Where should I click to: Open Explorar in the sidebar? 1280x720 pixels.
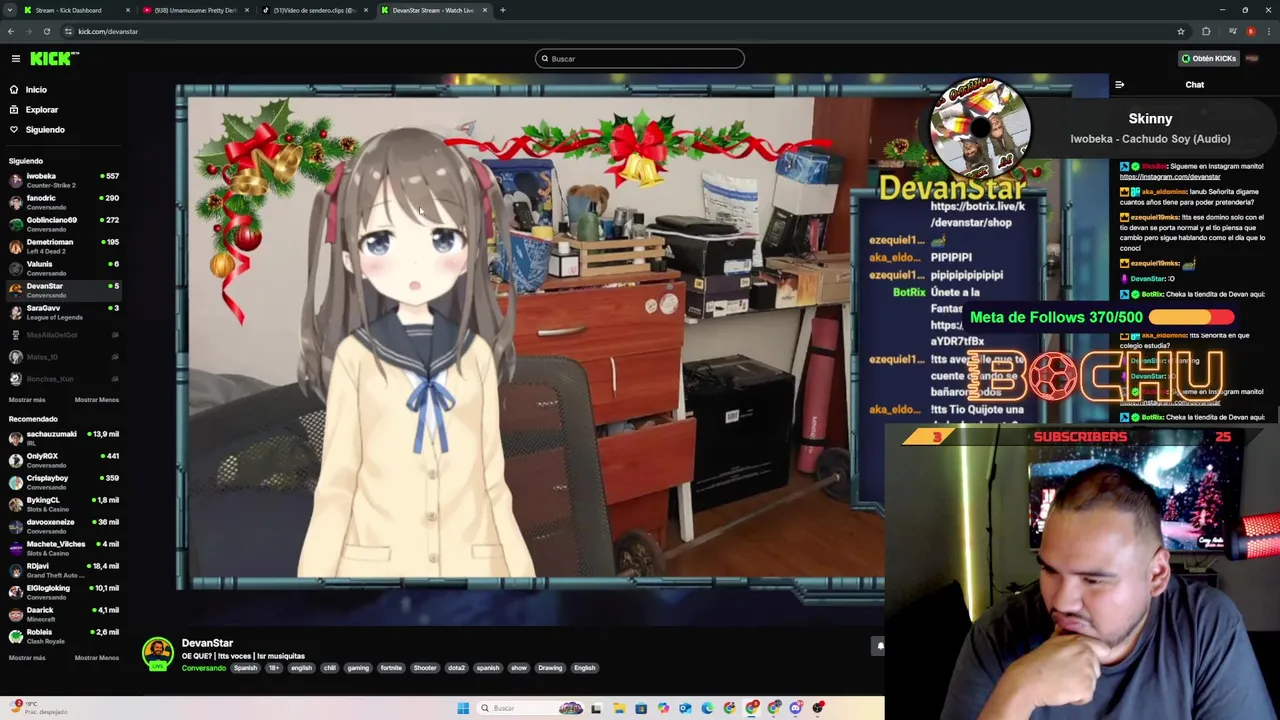point(42,109)
